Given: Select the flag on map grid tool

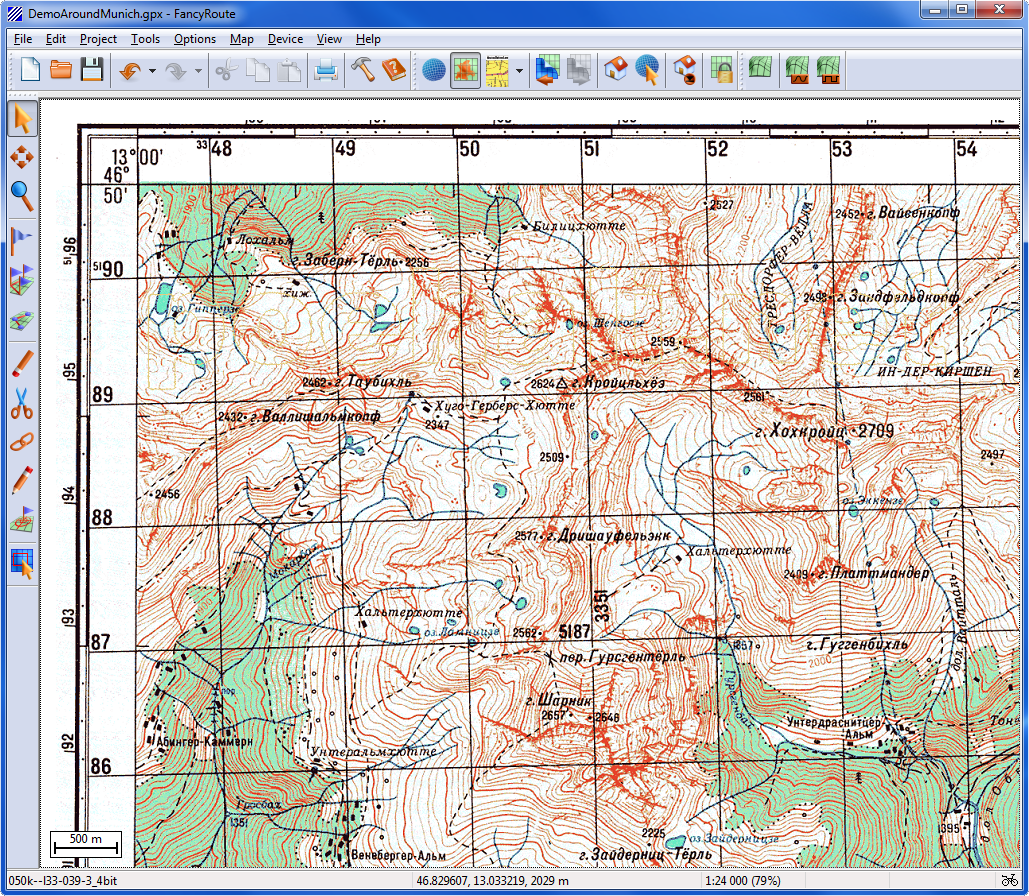Looking at the screenshot, I should pyautogui.click(x=22, y=521).
